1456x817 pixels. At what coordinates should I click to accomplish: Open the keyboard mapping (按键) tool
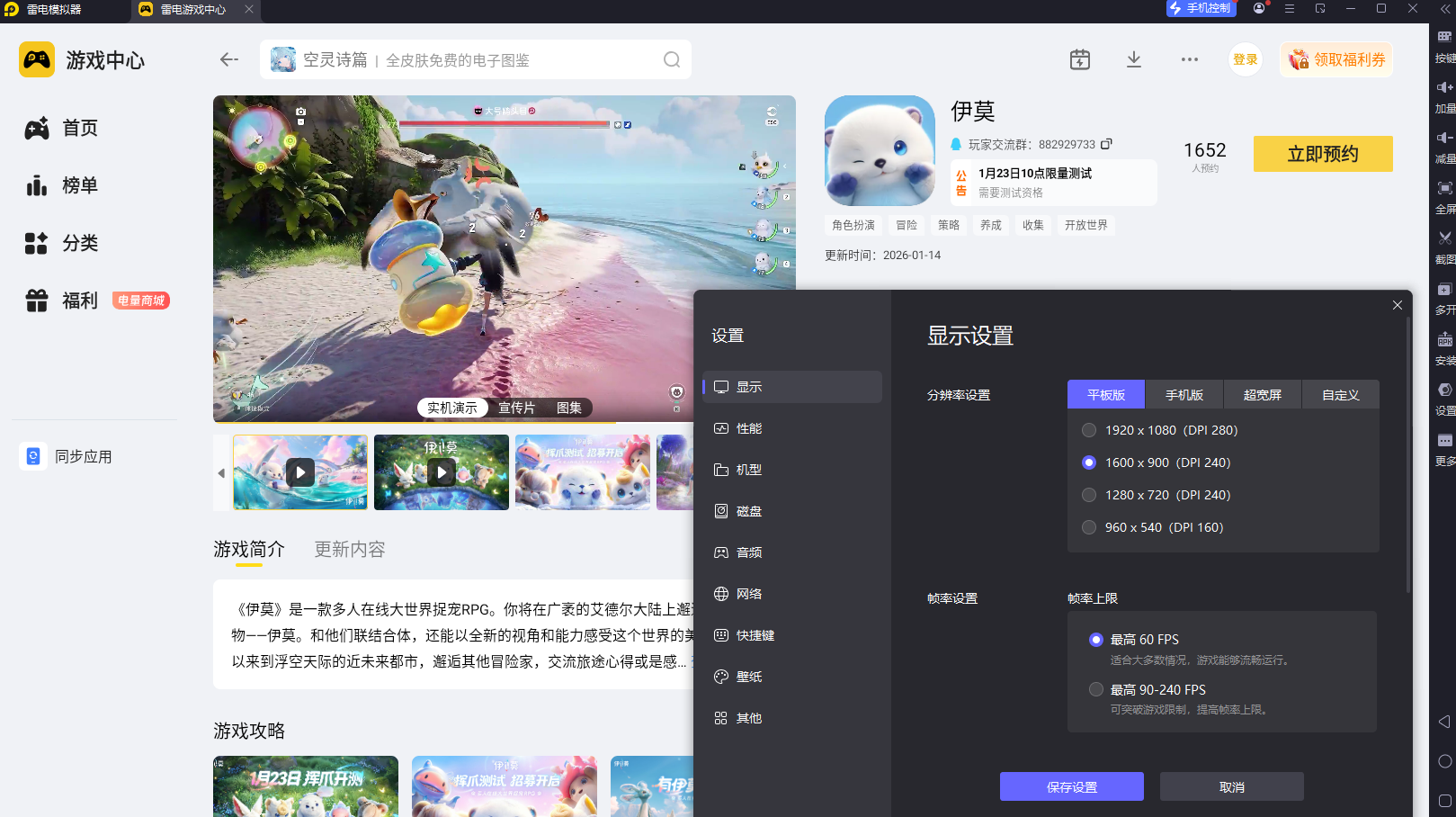pos(1444,37)
